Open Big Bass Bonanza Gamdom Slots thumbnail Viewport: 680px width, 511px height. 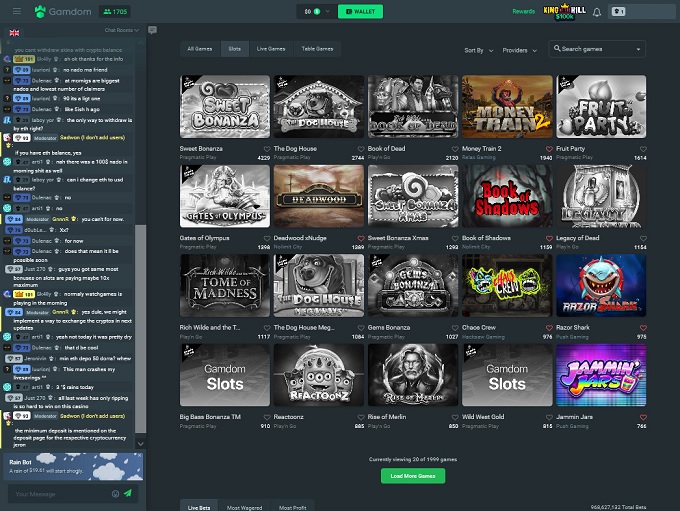225,375
